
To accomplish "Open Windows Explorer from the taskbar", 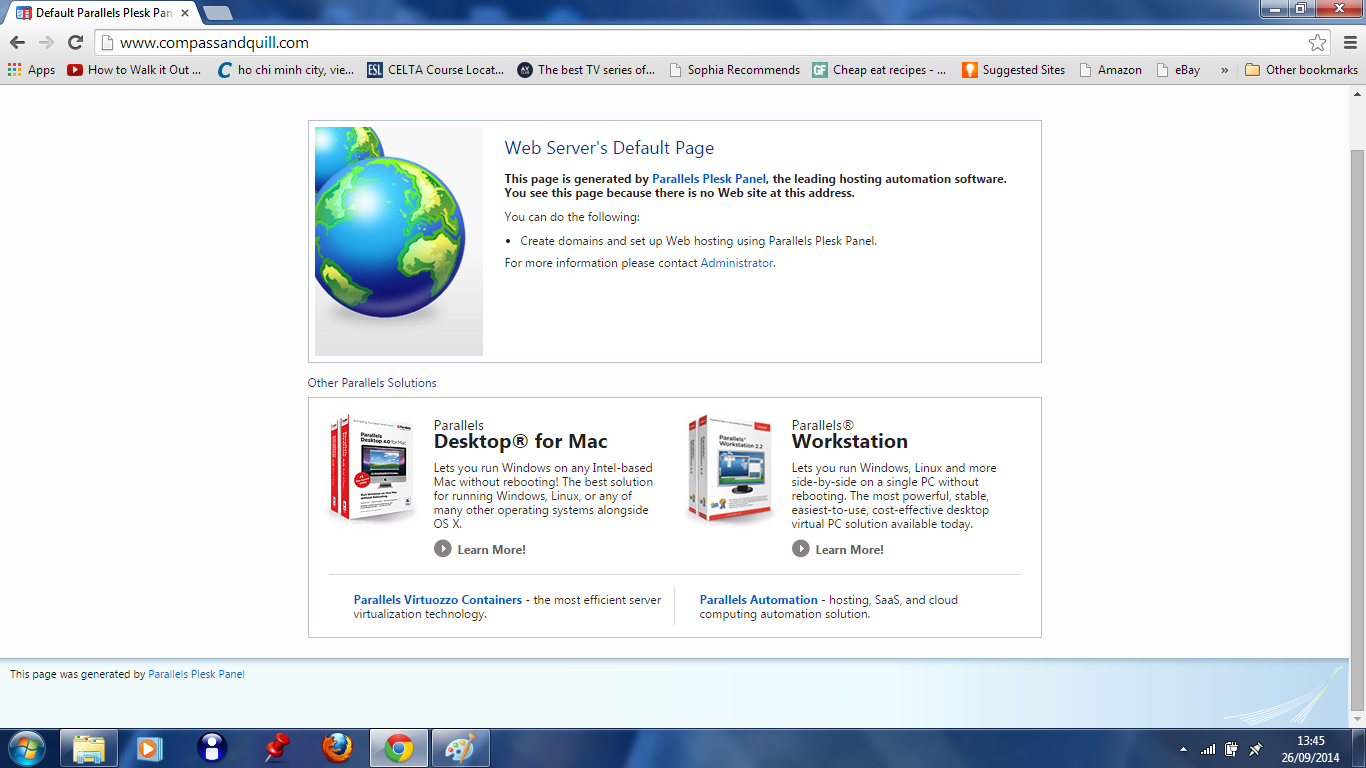I will click(x=89, y=748).
